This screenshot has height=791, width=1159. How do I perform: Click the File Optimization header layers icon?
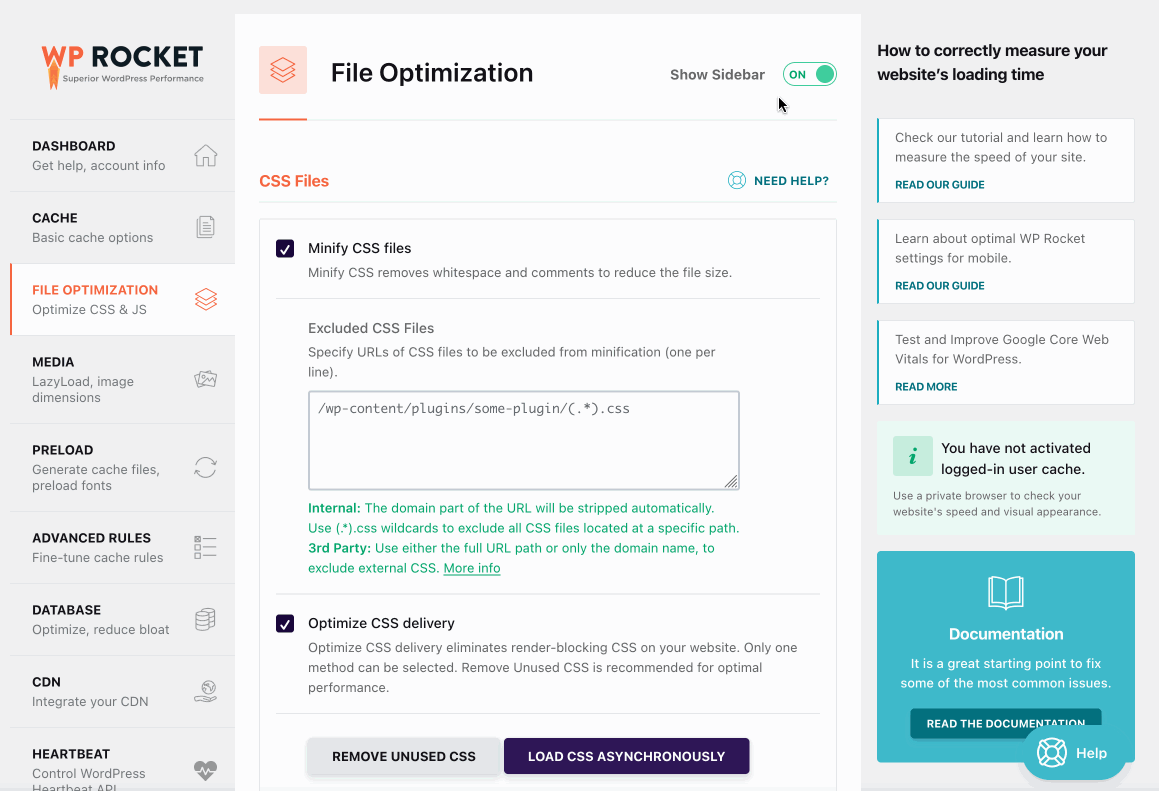tap(282, 70)
